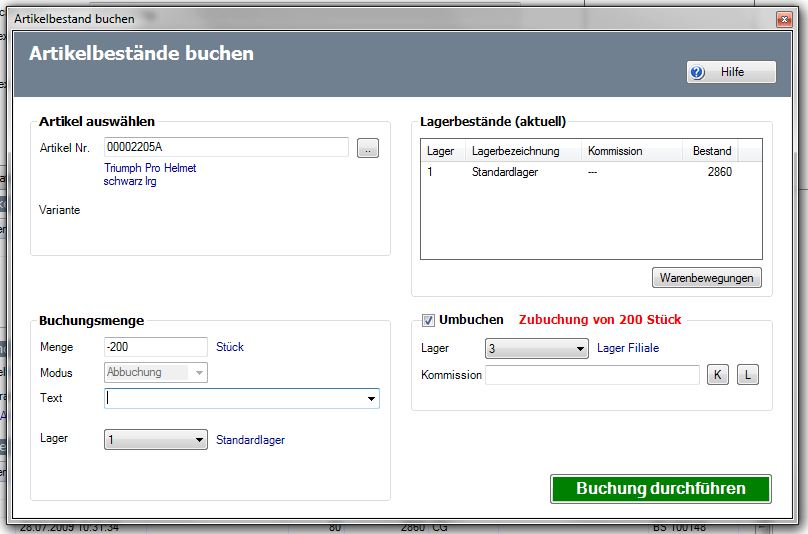Click Buchung durchführen button

point(660,489)
